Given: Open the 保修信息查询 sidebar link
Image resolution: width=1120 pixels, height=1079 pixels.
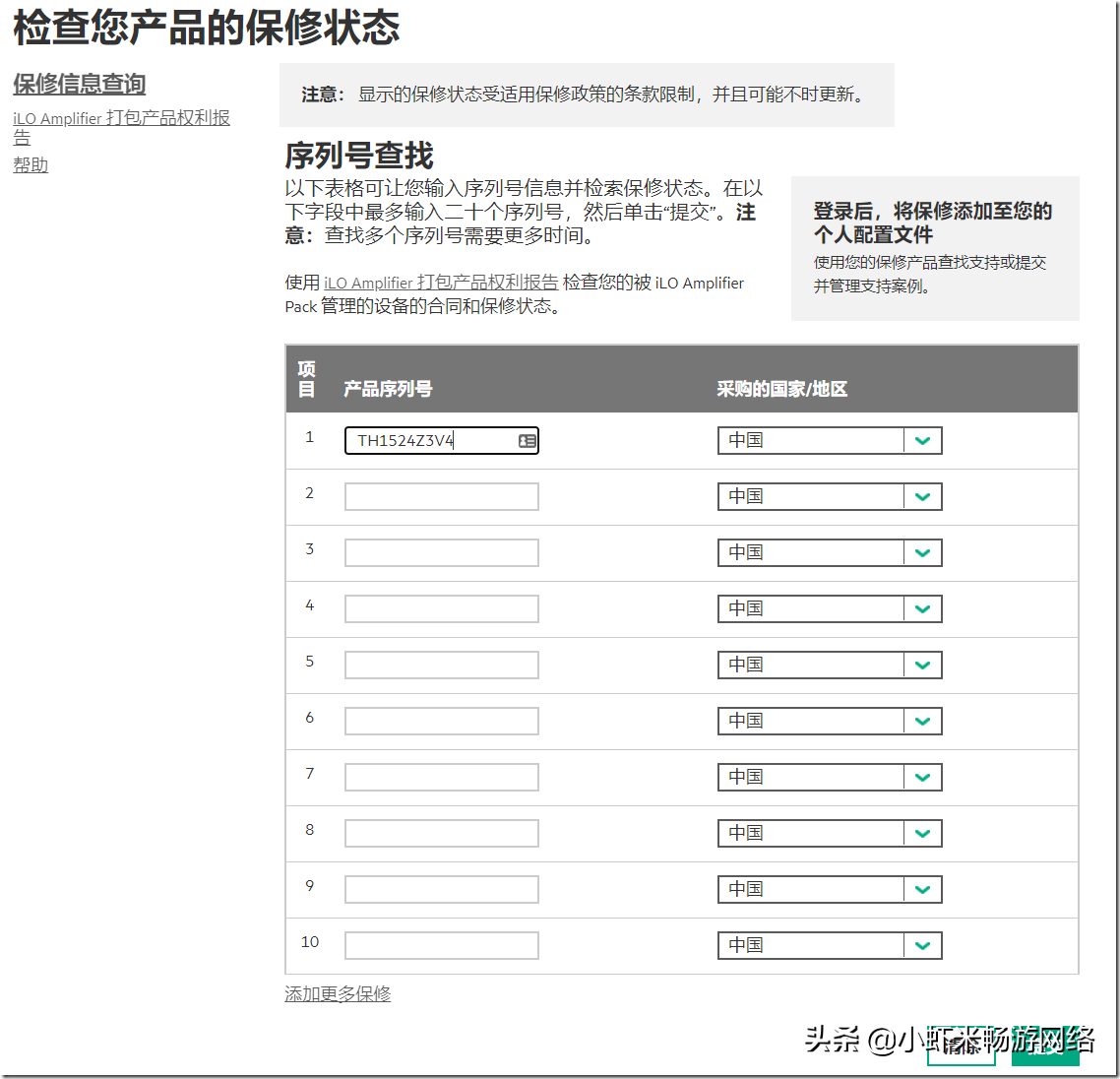Looking at the screenshot, I should point(79,85).
